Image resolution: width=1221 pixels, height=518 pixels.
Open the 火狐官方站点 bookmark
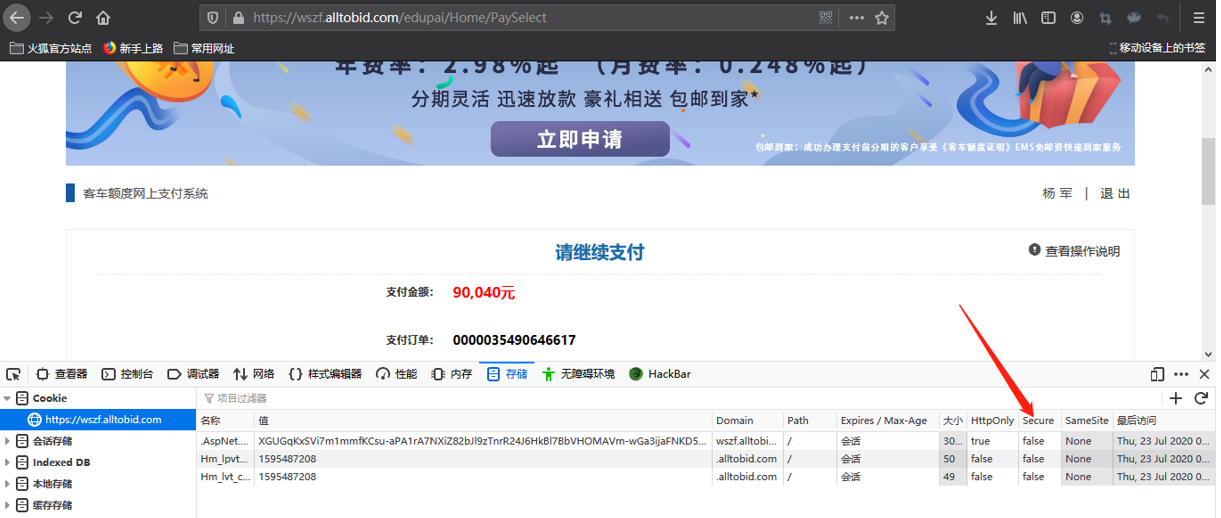point(51,48)
